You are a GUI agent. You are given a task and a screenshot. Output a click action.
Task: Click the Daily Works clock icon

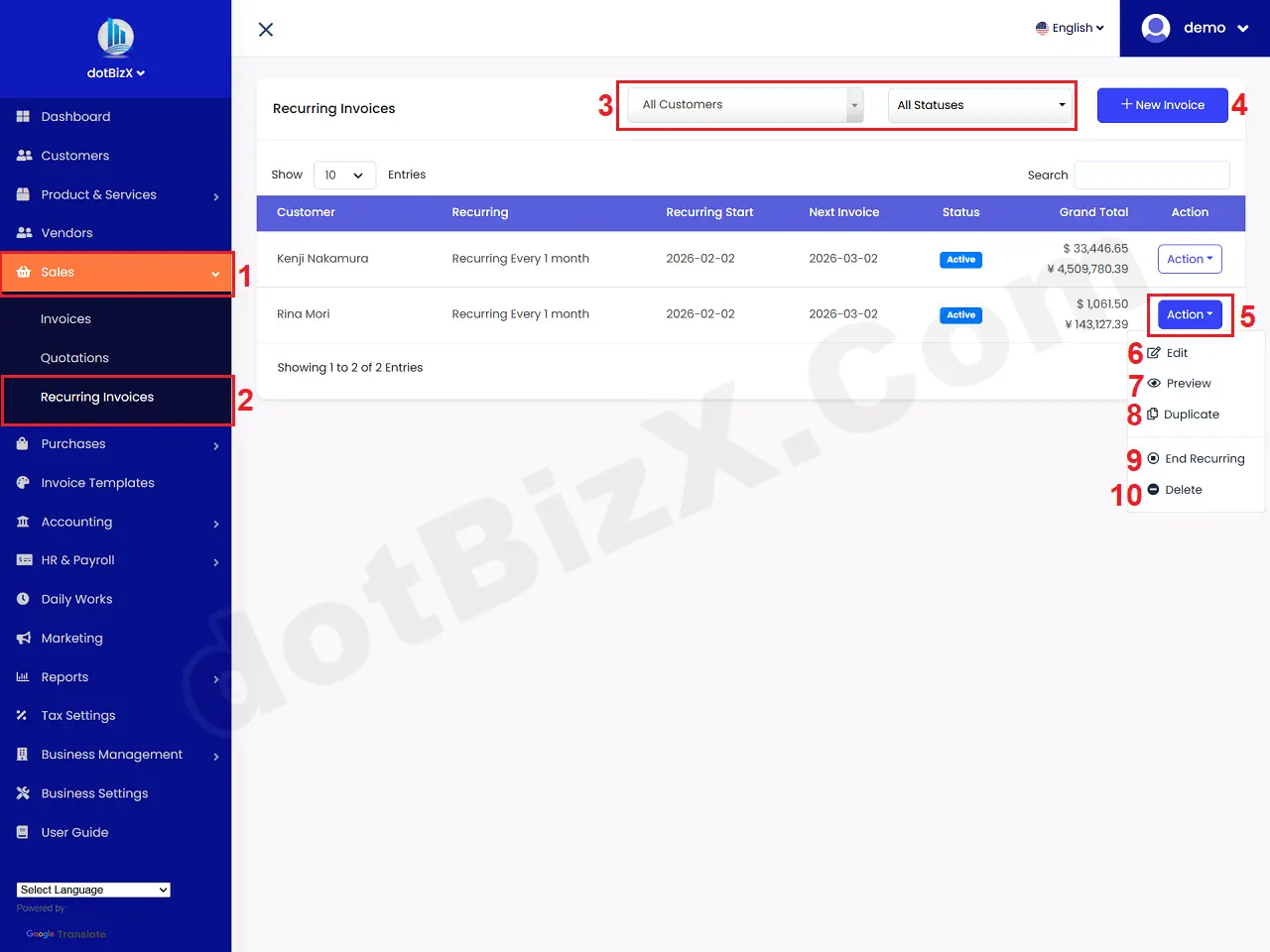[x=23, y=599]
